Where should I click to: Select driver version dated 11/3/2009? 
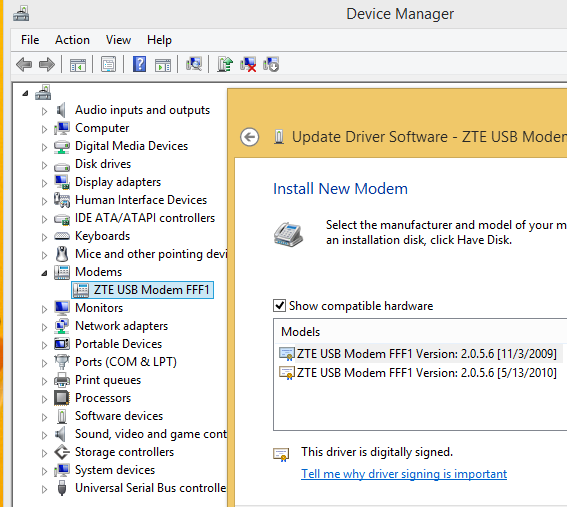[x=418, y=354]
